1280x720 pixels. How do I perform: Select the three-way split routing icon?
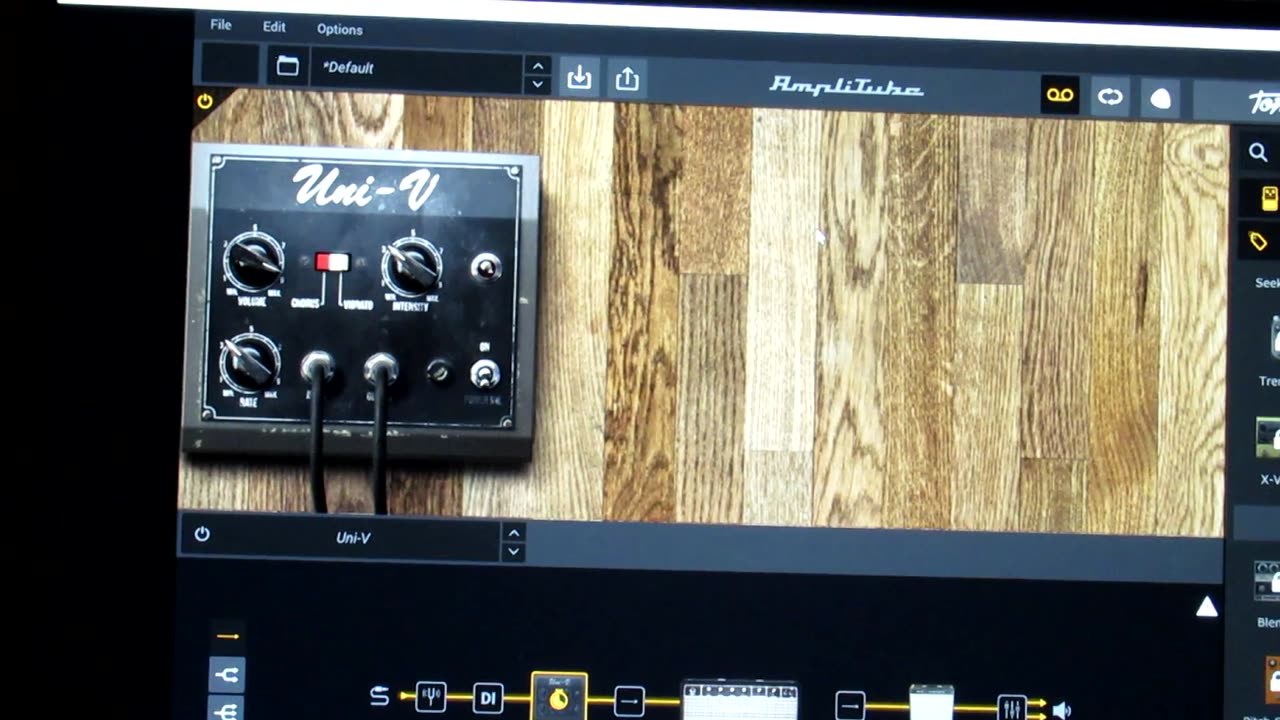[x=227, y=710]
